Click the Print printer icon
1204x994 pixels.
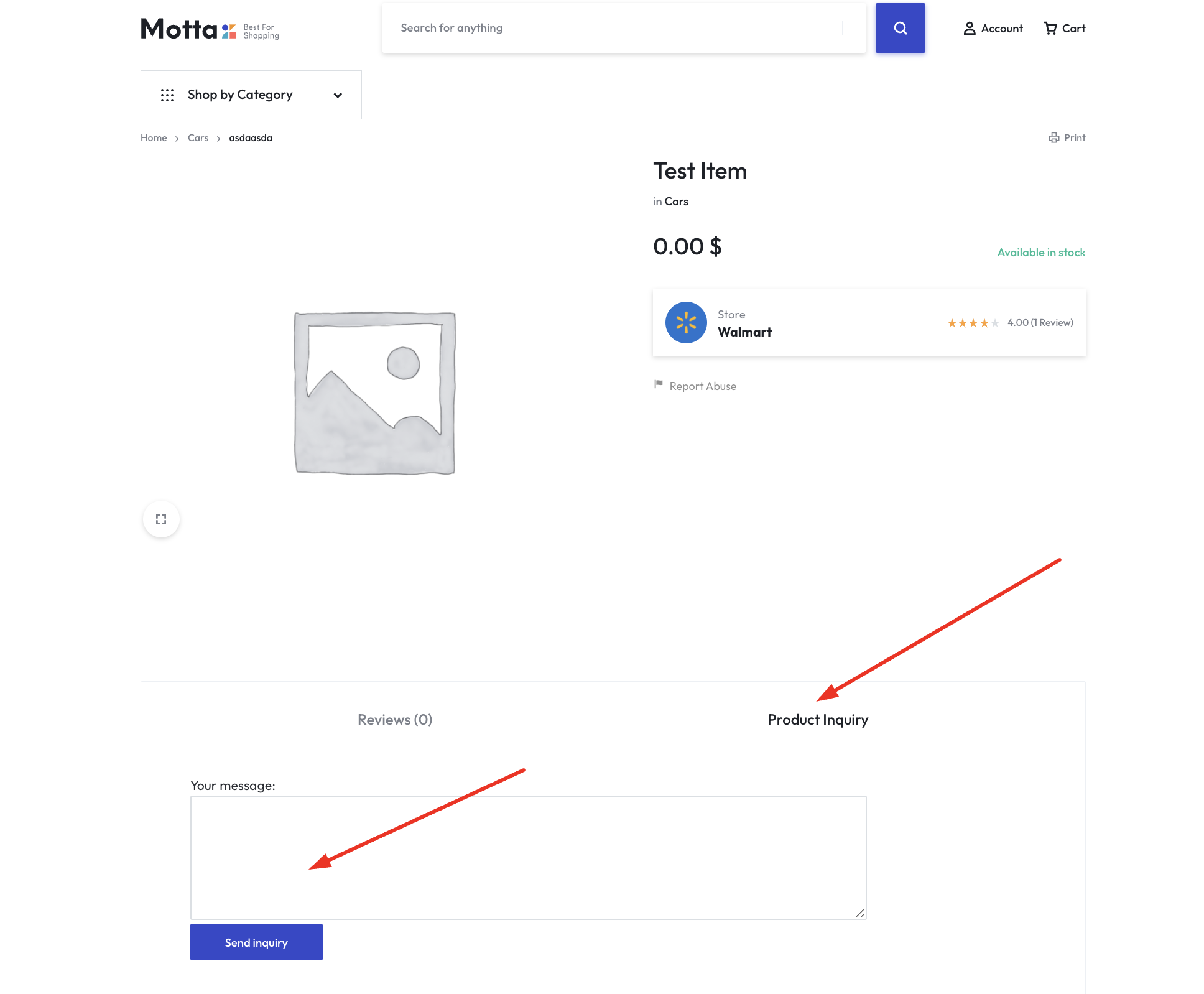pos(1053,137)
